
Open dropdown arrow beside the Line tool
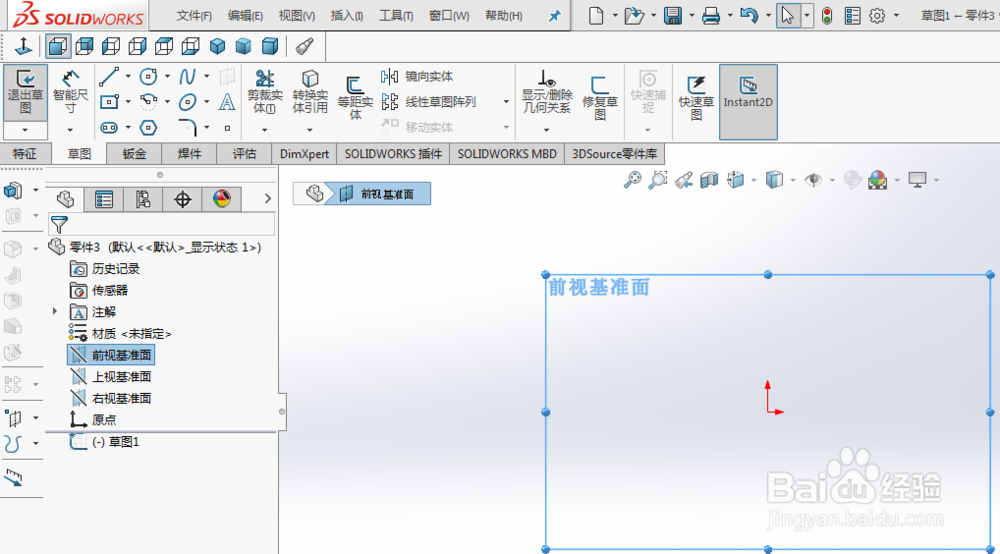pyautogui.click(x=128, y=77)
